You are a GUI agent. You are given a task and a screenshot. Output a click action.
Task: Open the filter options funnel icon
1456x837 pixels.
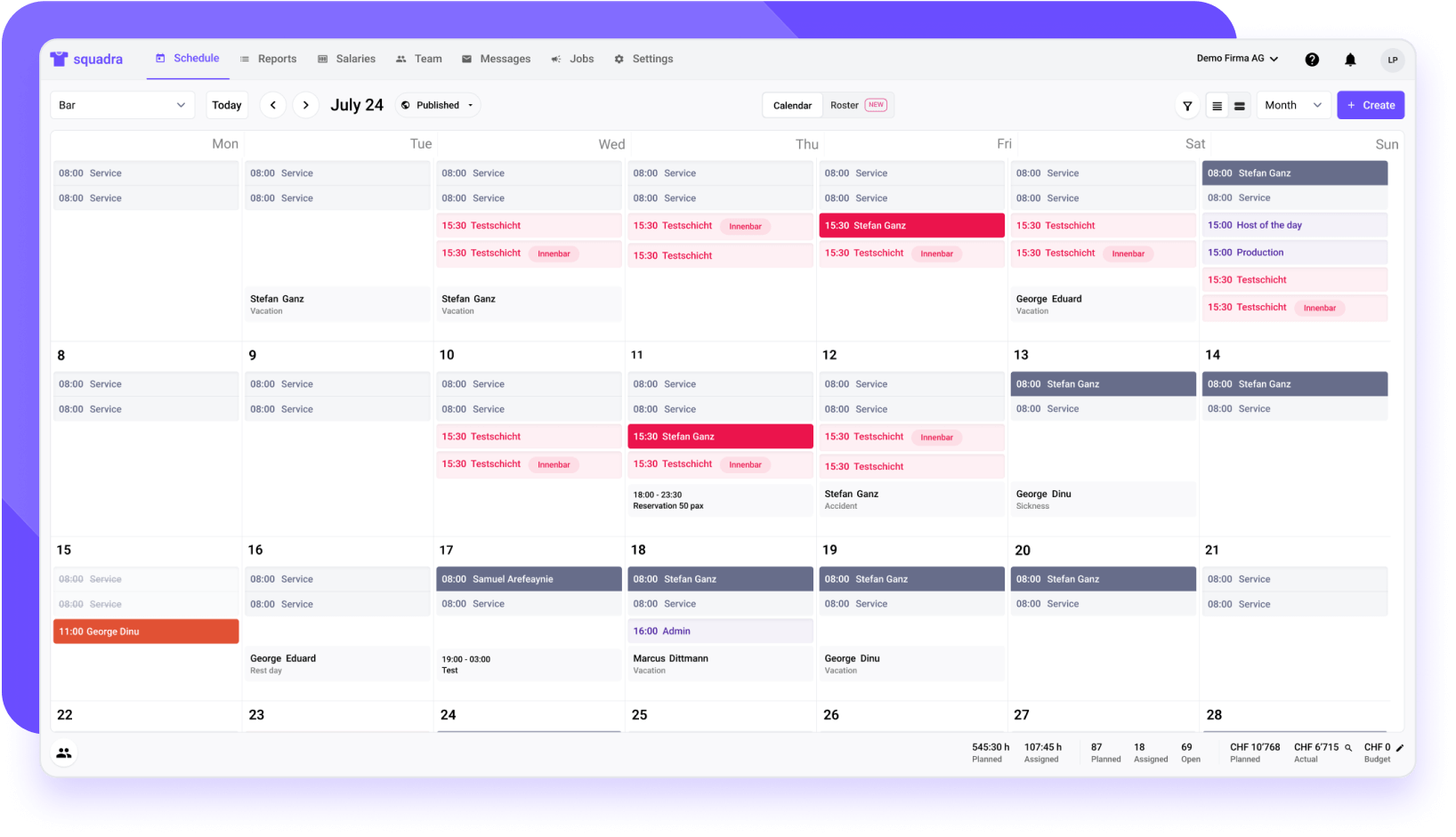tap(1187, 105)
